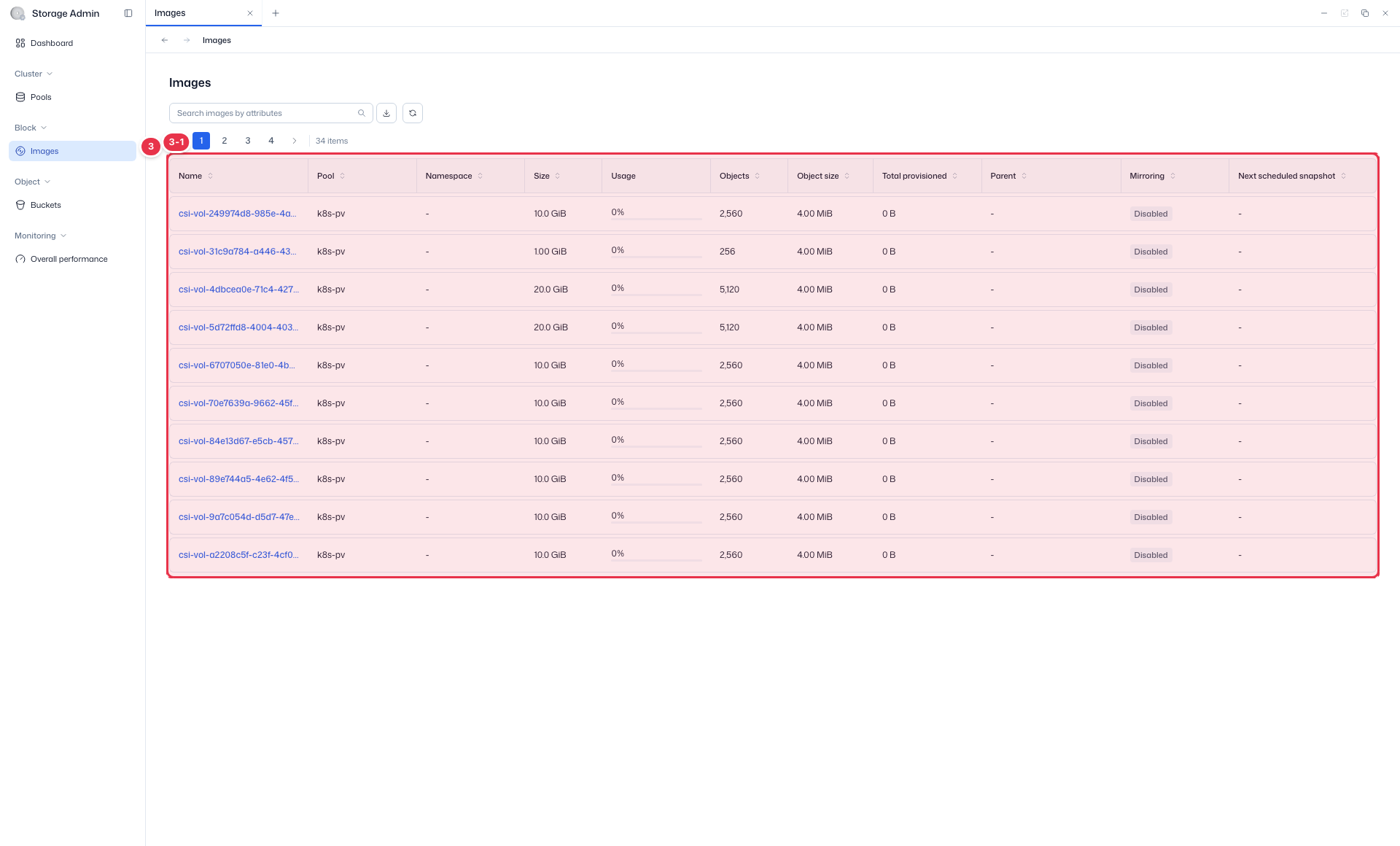Close the Images tab

coord(250,13)
